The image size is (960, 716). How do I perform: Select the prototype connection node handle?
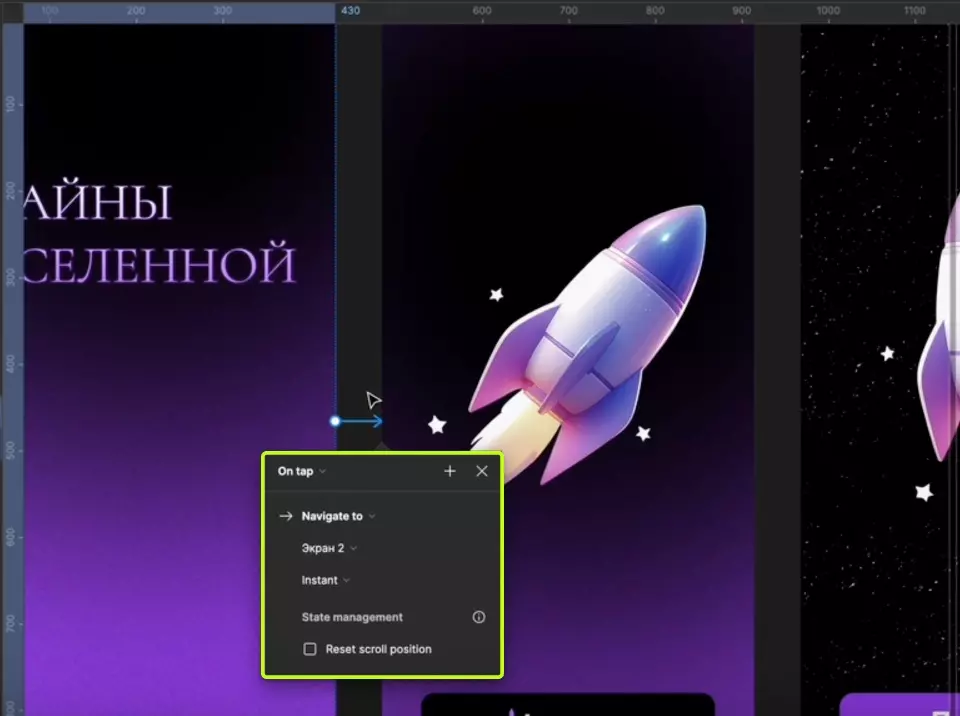click(335, 421)
